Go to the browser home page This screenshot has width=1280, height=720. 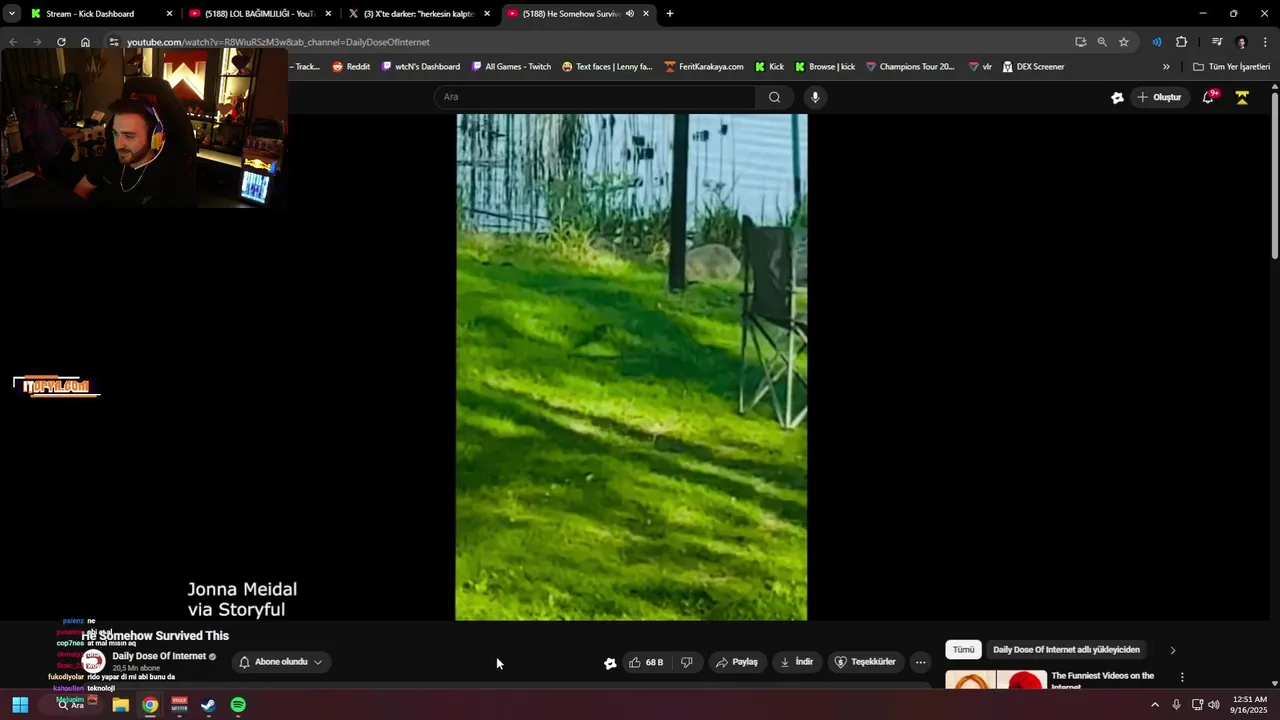85,42
